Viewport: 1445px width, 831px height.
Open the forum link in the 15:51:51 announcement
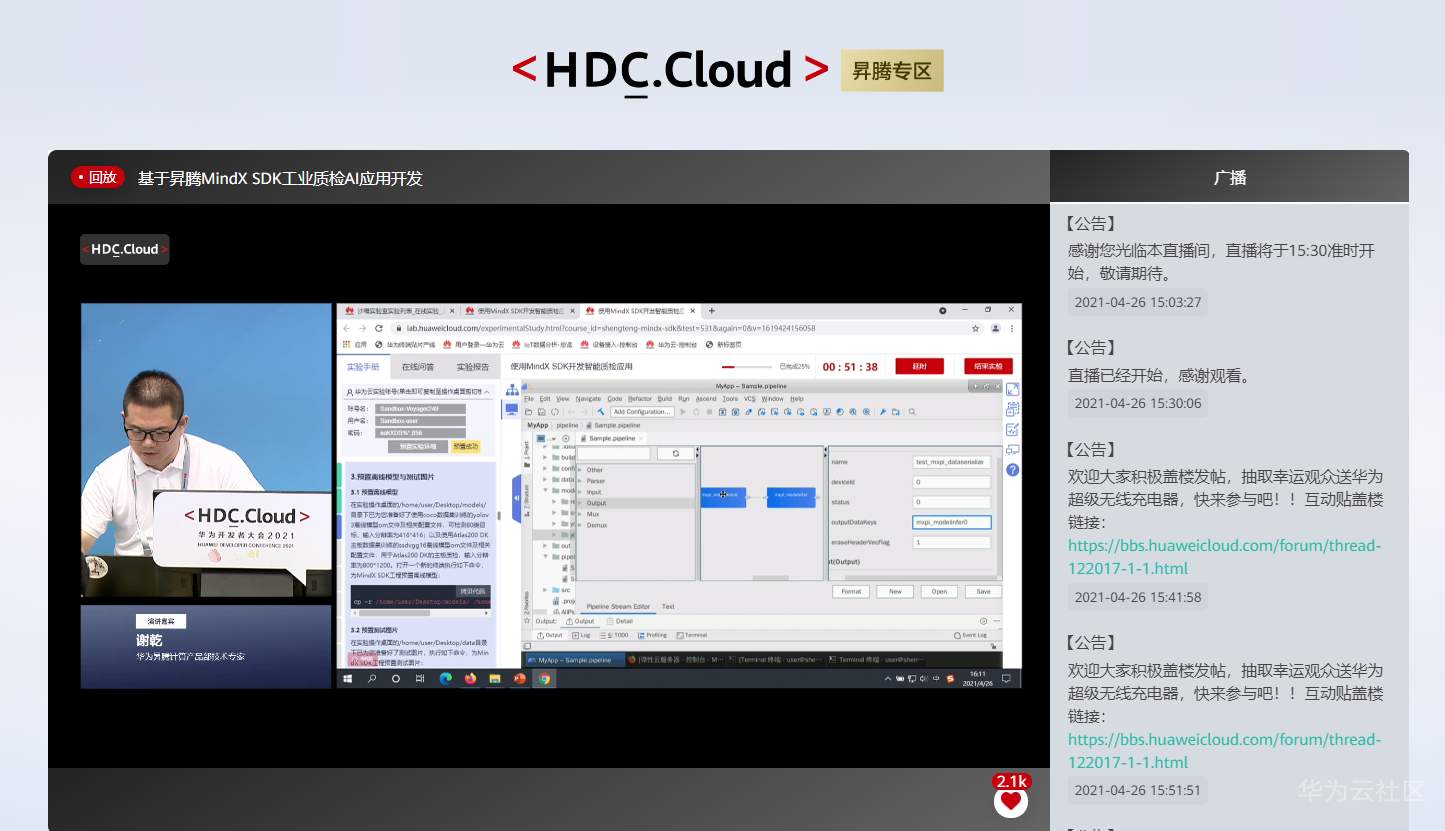click(x=1224, y=751)
